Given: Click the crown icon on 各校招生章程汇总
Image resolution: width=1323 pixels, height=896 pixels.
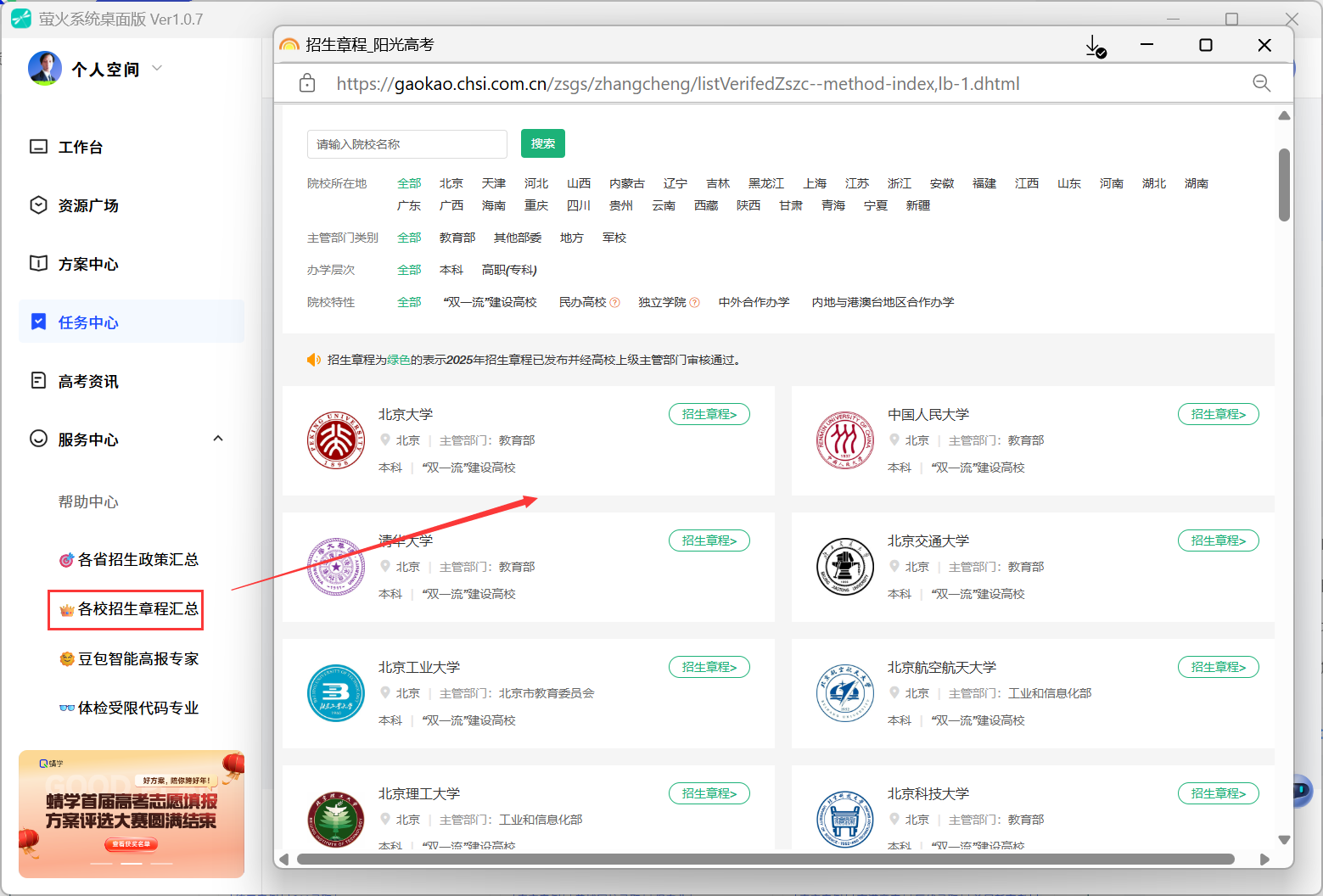Looking at the screenshot, I should tap(66, 610).
